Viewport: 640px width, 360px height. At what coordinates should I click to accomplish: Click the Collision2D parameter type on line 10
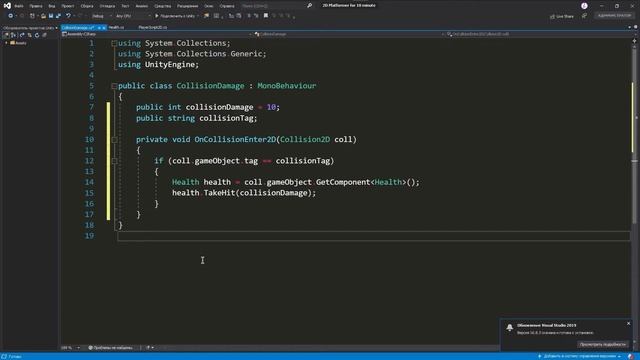(305, 139)
